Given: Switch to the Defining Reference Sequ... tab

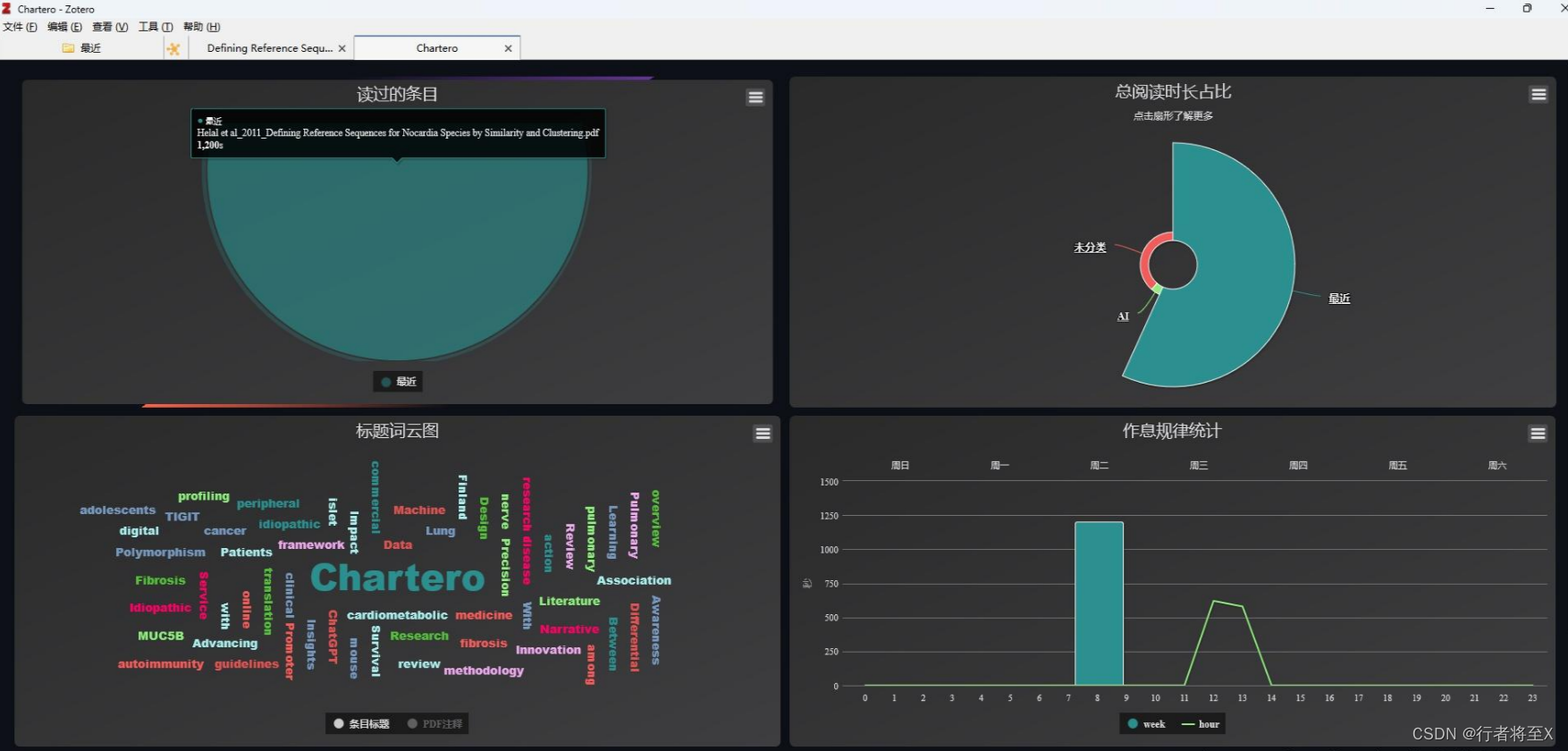Looking at the screenshot, I should pos(269,48).
